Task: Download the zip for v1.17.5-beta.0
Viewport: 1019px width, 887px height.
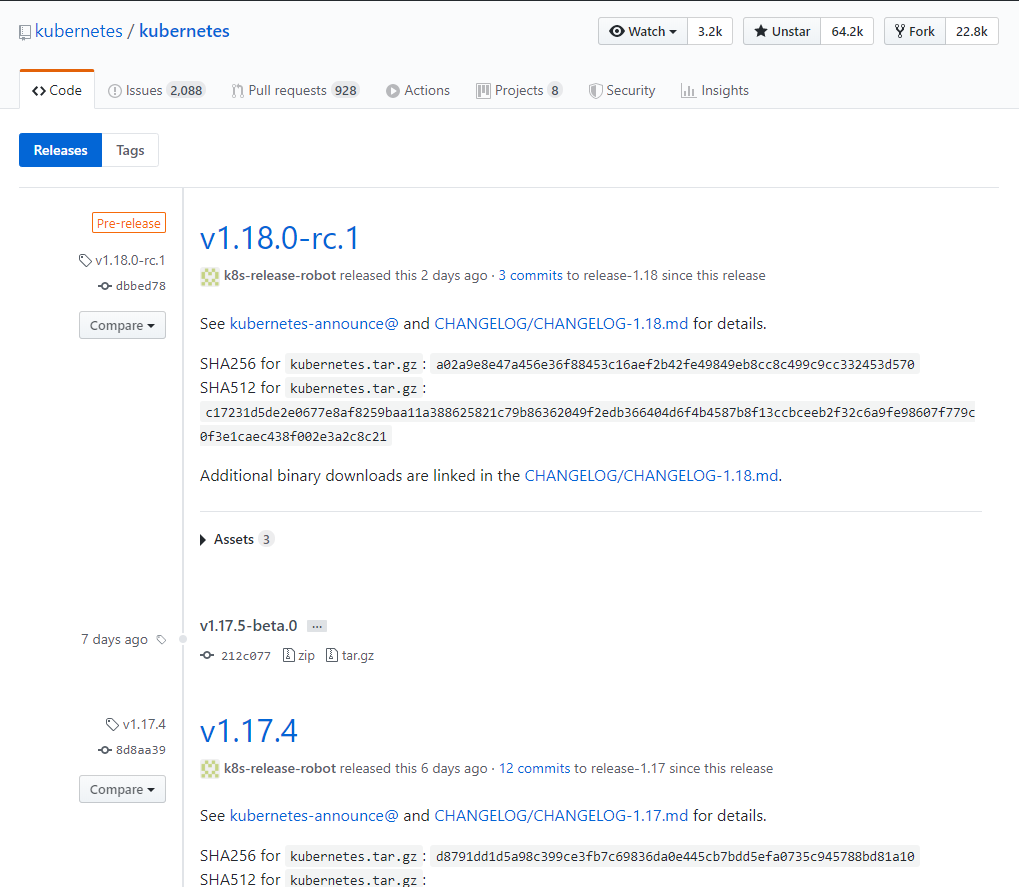Action: pyautogui.click(x=299, y=656)
